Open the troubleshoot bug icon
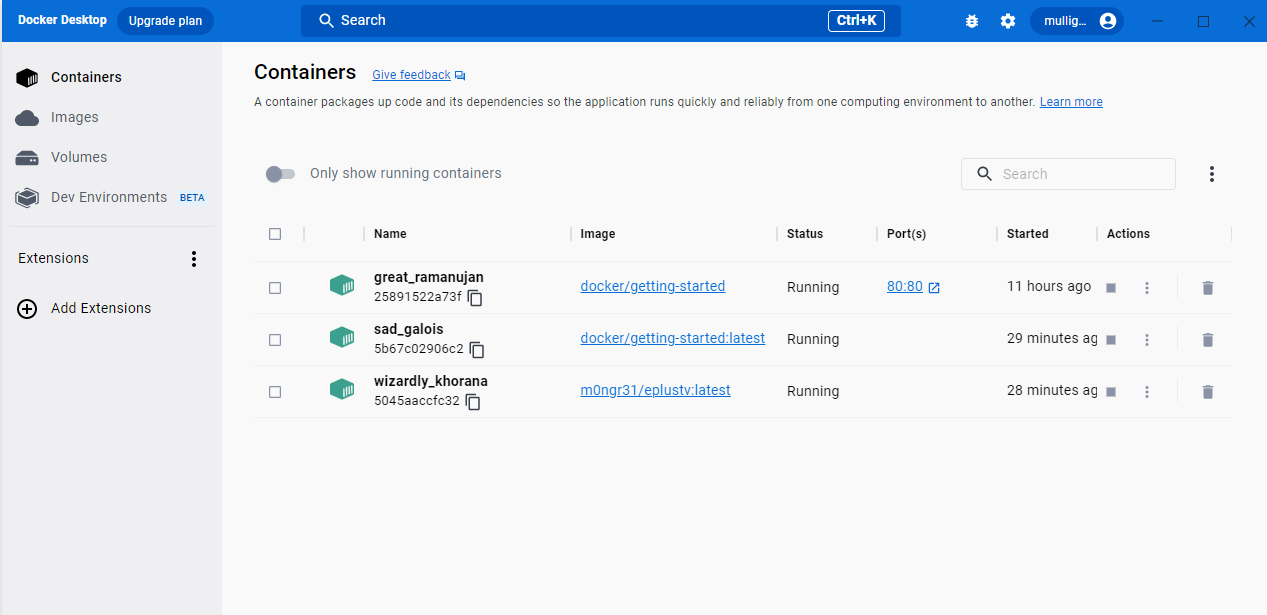Image resolution: width=1267 pixels, height=615 pixels. pyautogui.click(x=971, y=20)
